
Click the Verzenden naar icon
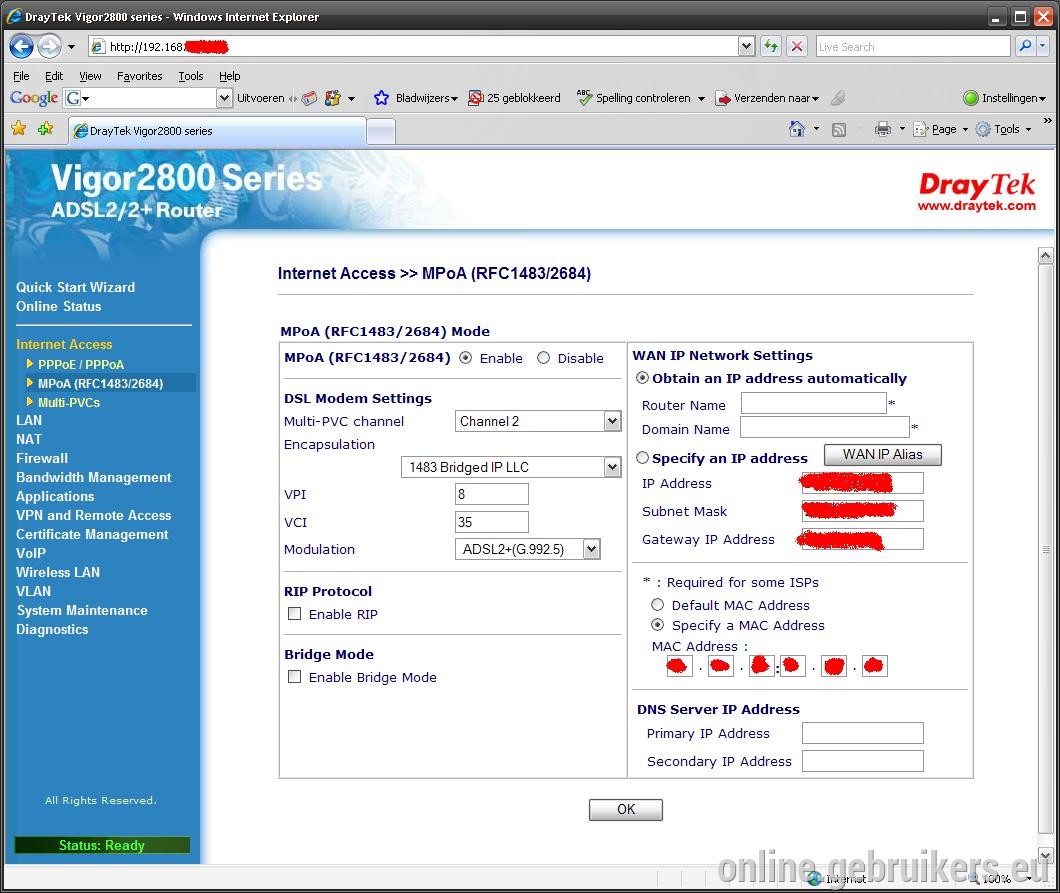tap(723, 99)
